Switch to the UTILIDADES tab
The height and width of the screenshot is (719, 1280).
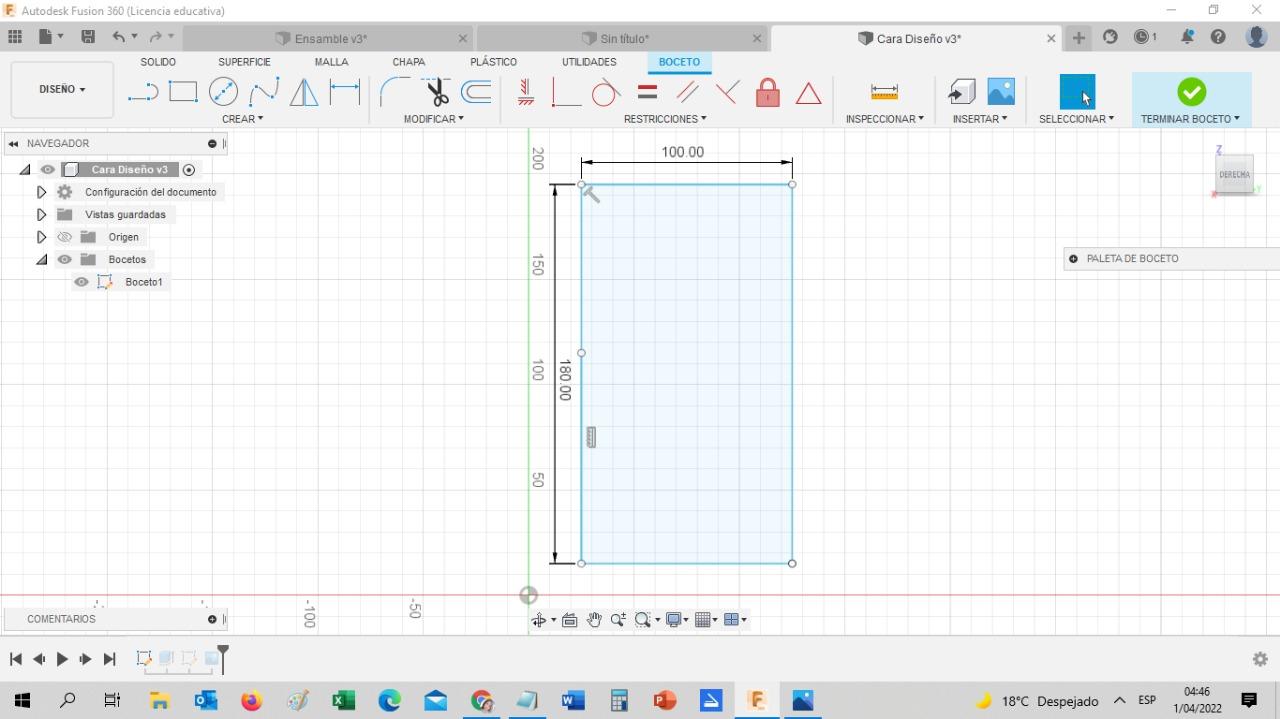coord(589,62)
